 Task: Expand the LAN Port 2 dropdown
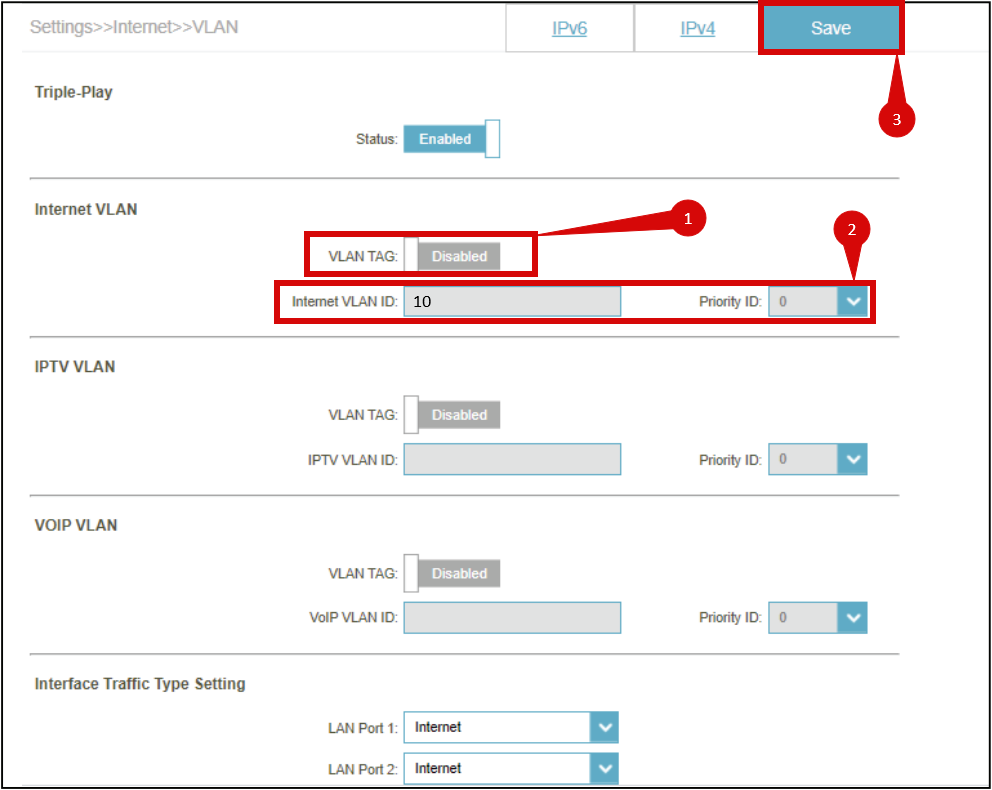coord(510,768)
